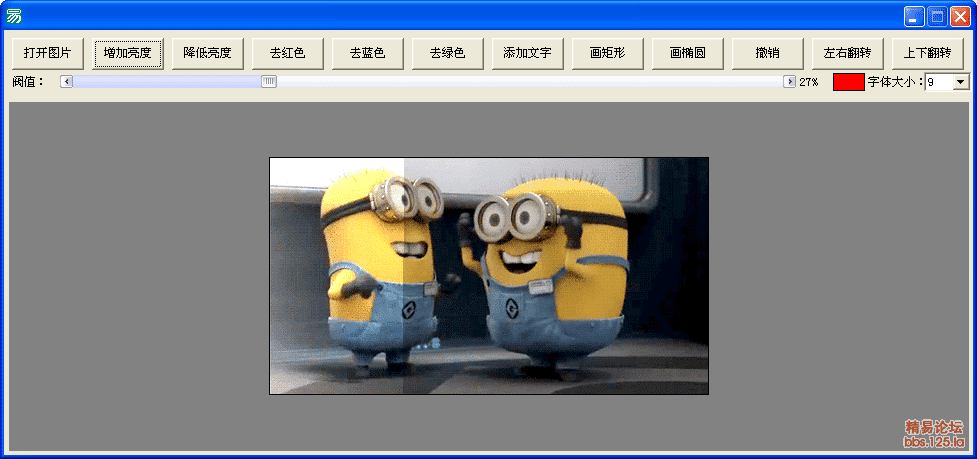977x459 pixels.
Task: Click the threshold slider thumb
Action: point(269,82)
